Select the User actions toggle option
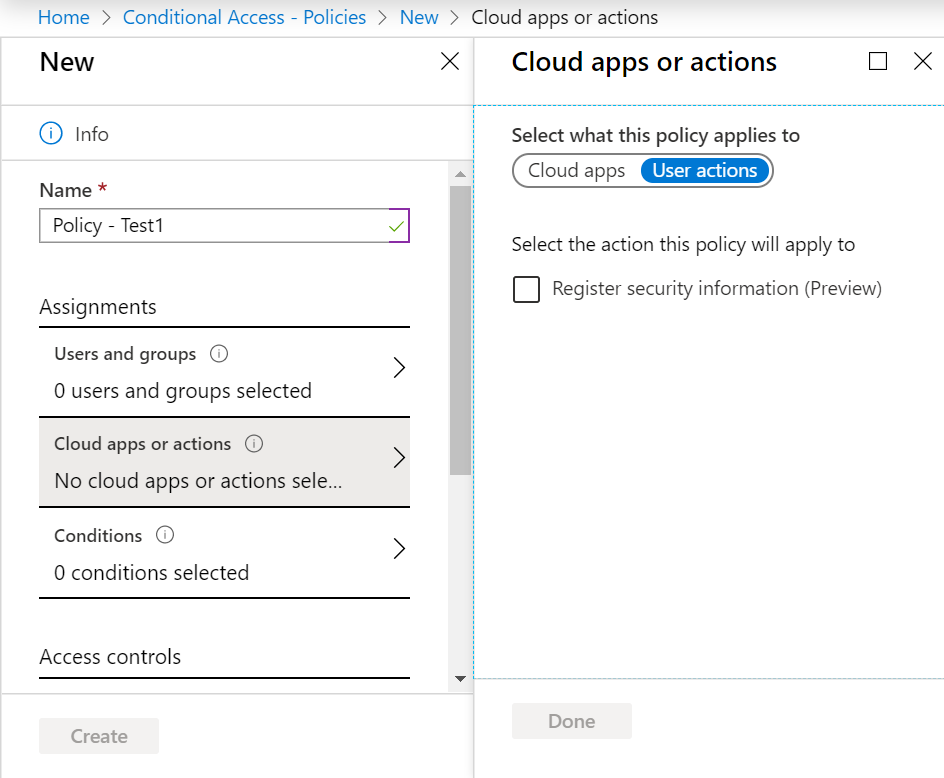The width and height of the screenshot is (944, 778). click(x=704, y=170)
